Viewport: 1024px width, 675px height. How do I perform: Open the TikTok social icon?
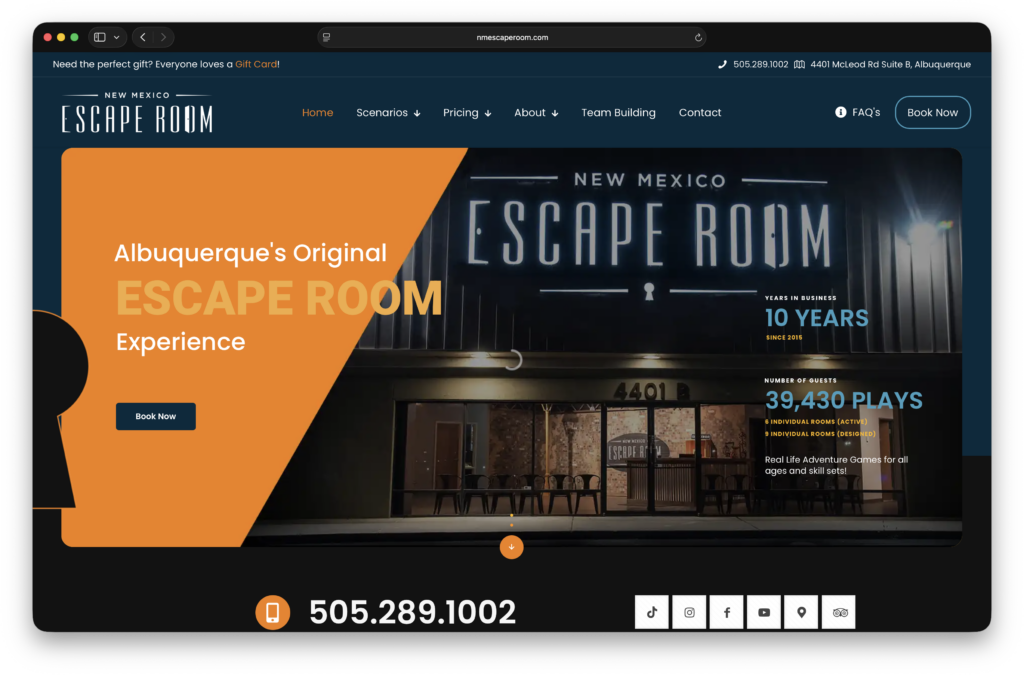(x=651, y=612)
